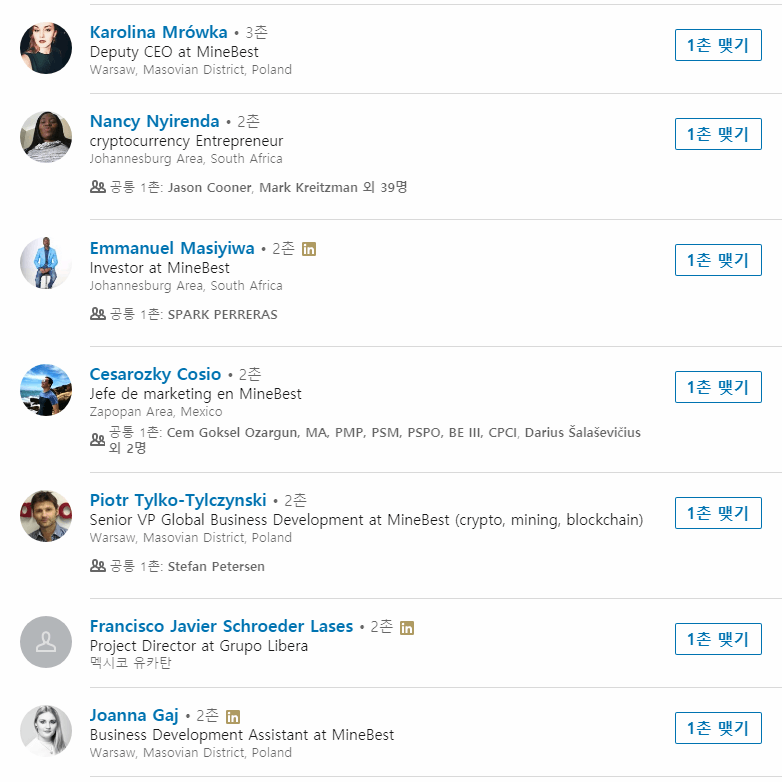
Task: Send connection request to Cesarozky Cosio
Action: point(718,387)
